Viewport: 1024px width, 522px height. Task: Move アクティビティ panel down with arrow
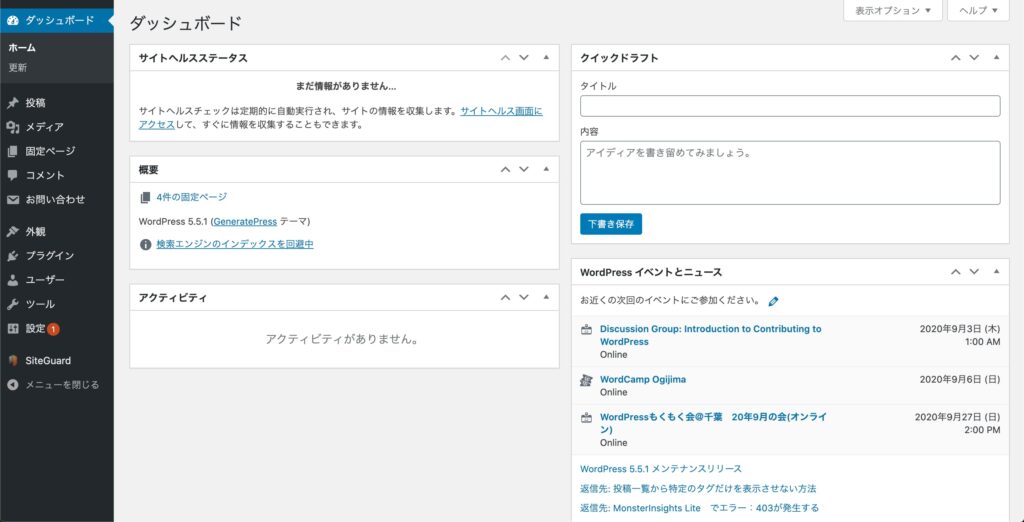[523, 297]
